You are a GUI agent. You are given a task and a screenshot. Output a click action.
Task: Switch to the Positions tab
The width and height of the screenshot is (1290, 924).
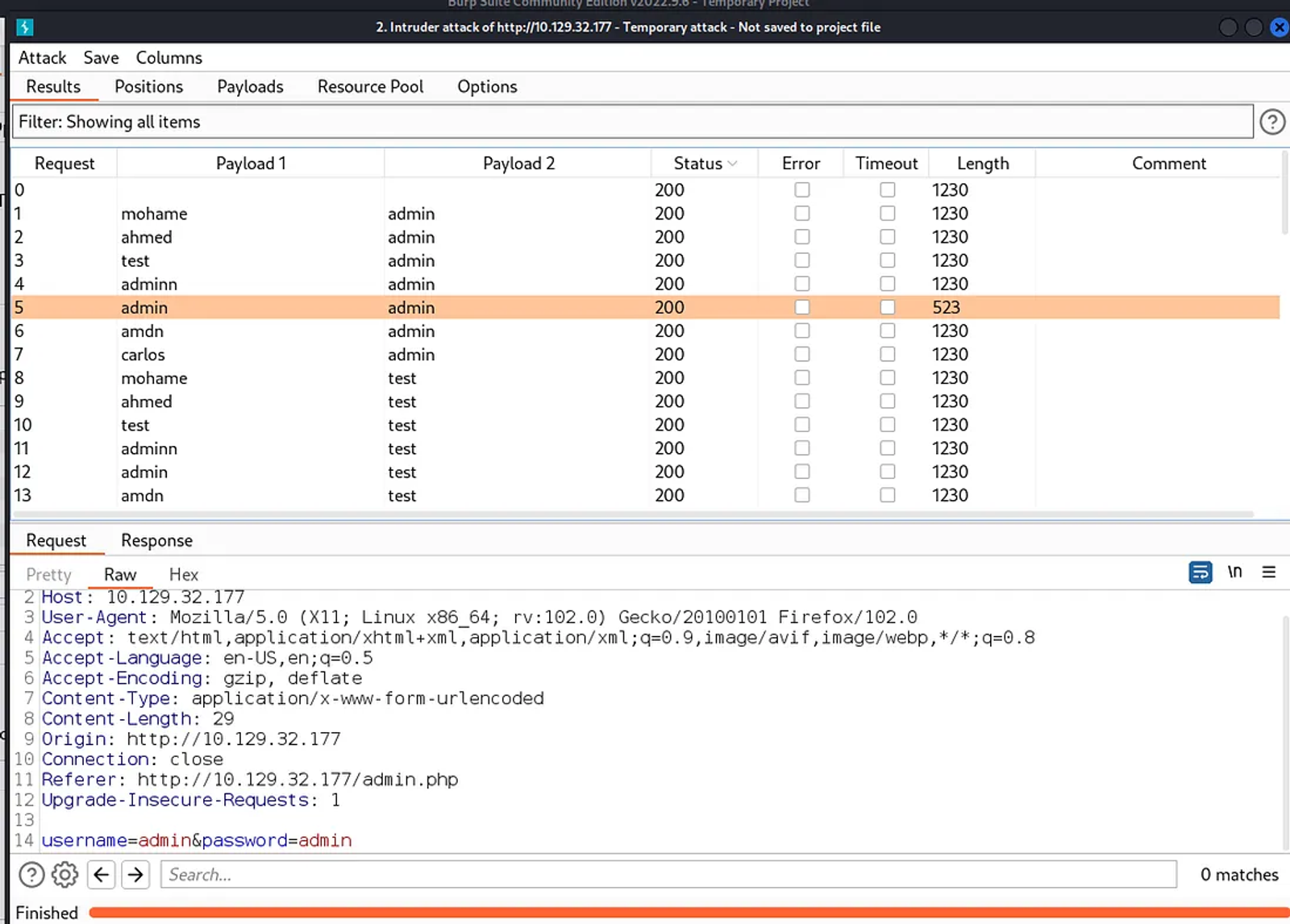pos(148,87)
